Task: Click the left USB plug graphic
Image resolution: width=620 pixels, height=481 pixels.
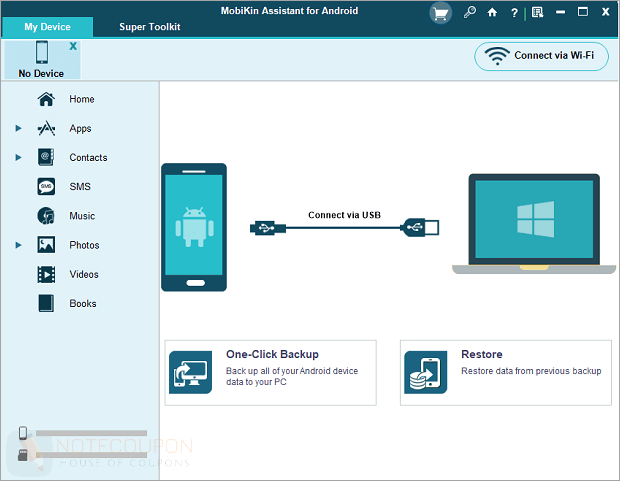Action: 268,228
